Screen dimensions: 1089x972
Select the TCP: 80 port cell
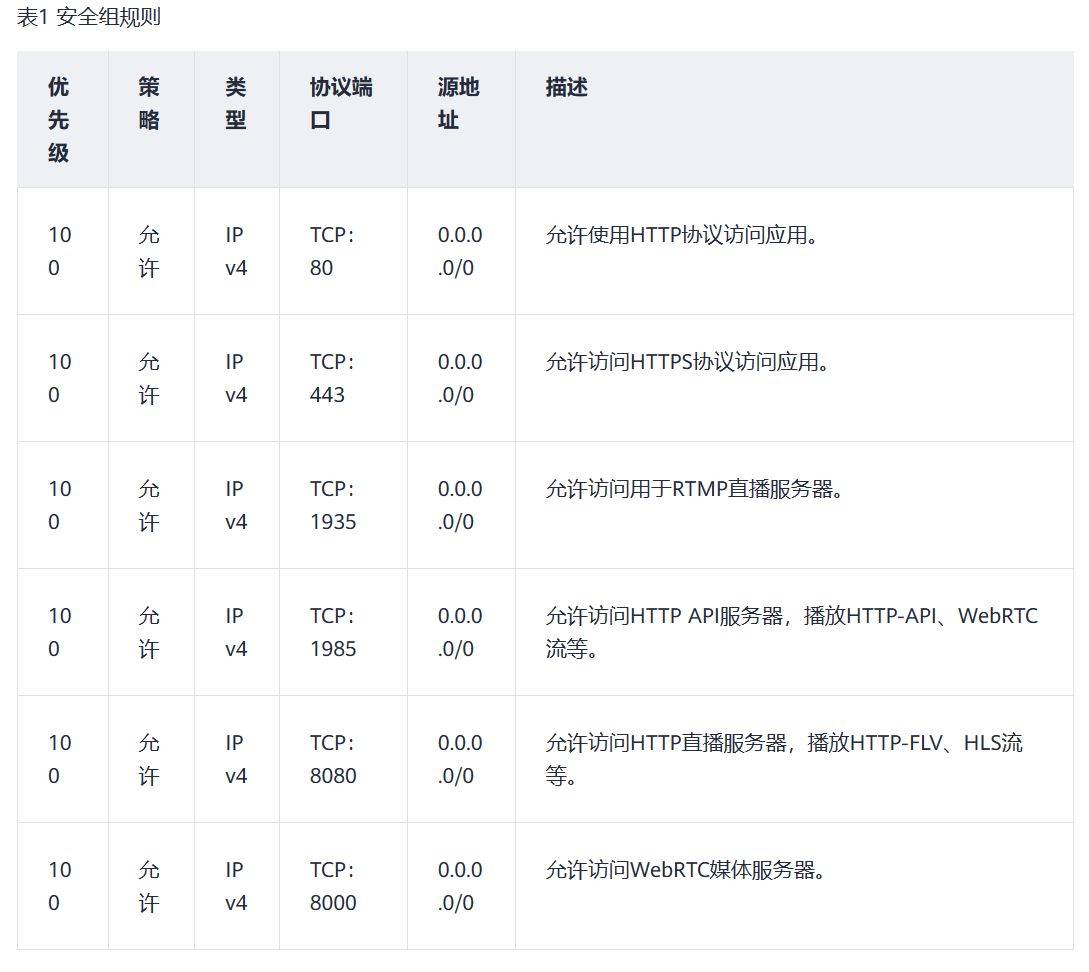pos(331,251)
